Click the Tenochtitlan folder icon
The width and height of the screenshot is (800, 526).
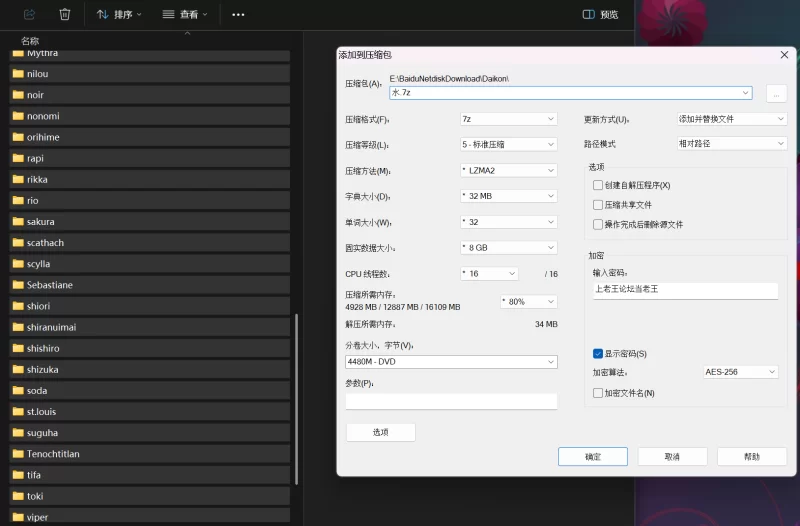click(x=18, y=454)
